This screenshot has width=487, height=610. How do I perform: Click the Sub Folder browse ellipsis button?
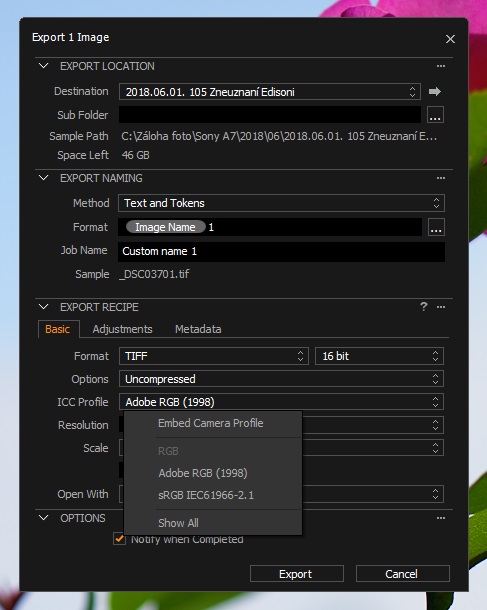click(x=435, y=115)
